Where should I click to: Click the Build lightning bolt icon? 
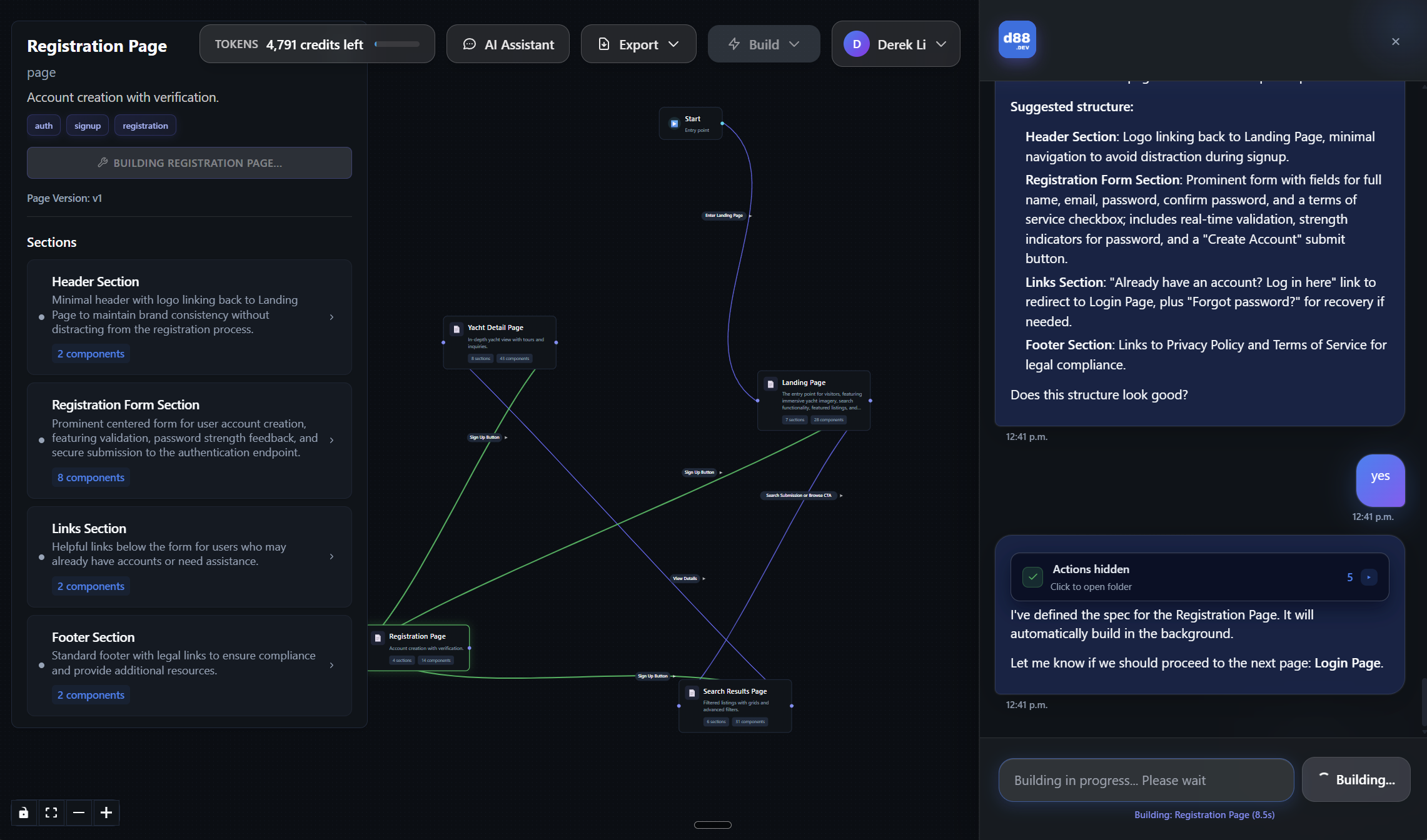[x=734, y=44]
